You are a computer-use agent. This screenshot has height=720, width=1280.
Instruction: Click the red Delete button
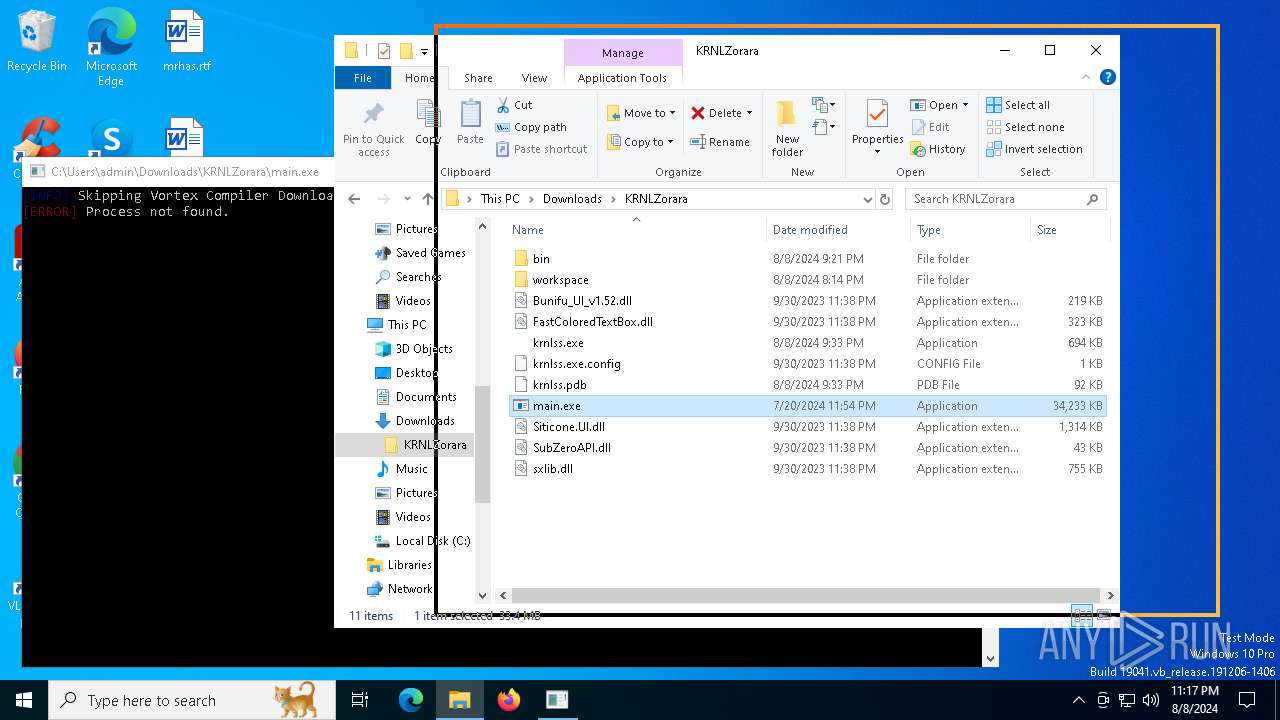tap(721, 113)
